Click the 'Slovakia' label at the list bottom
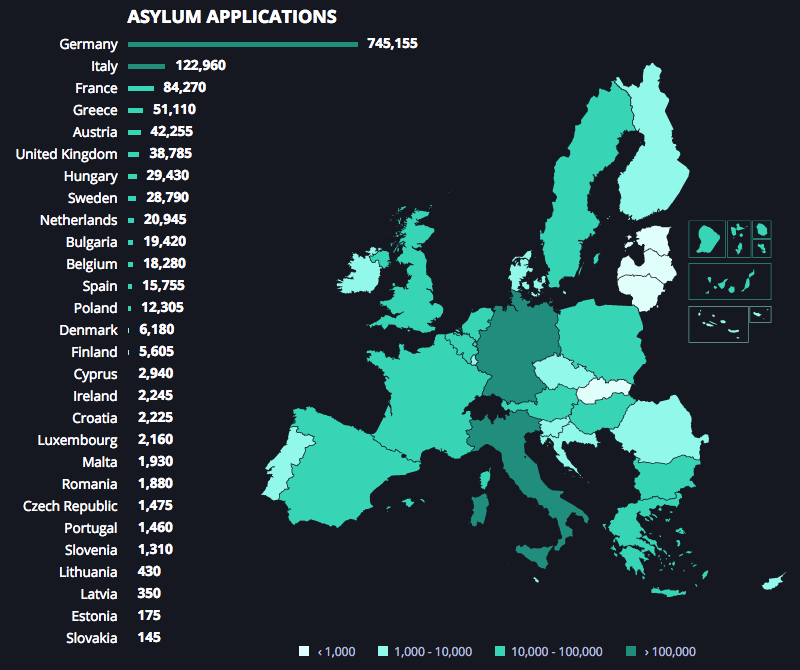The height and width of the screenshot is (670, 800). coord(91,638)
